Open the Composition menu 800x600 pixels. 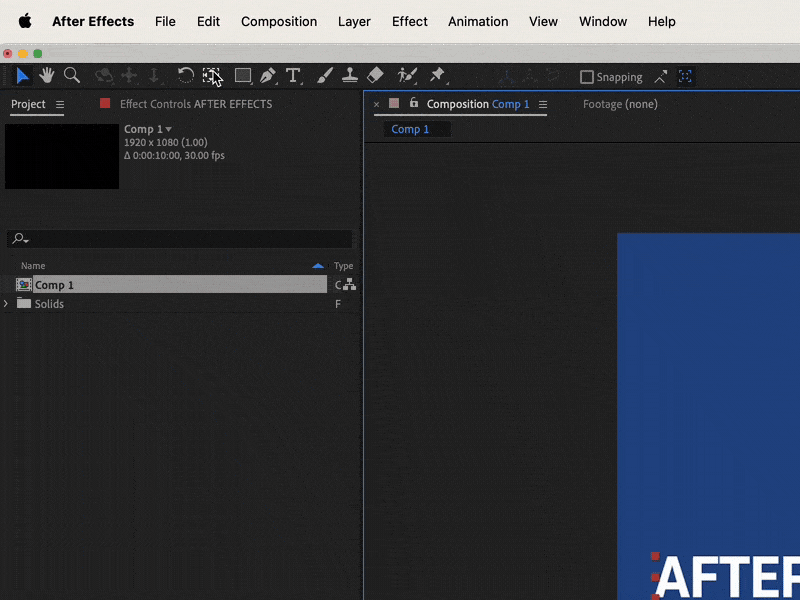(279, 21)
